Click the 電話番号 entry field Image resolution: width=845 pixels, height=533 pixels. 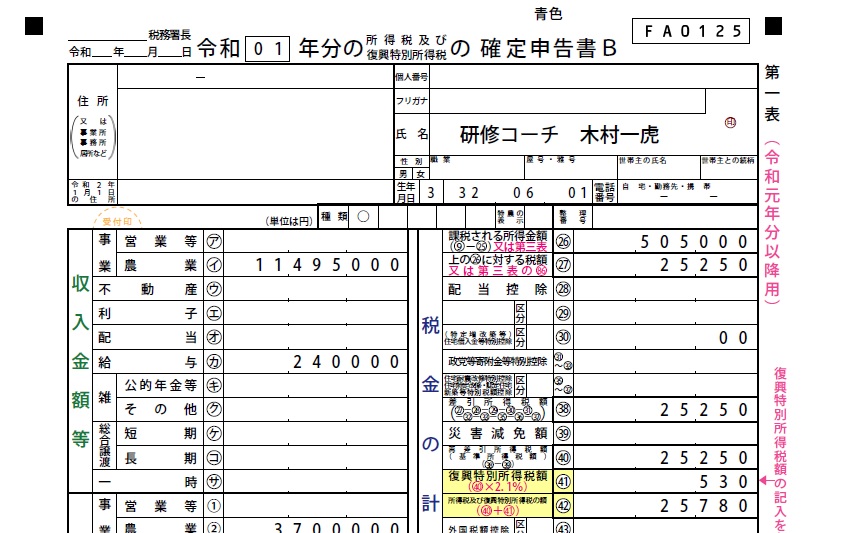[x=687, y=192]
